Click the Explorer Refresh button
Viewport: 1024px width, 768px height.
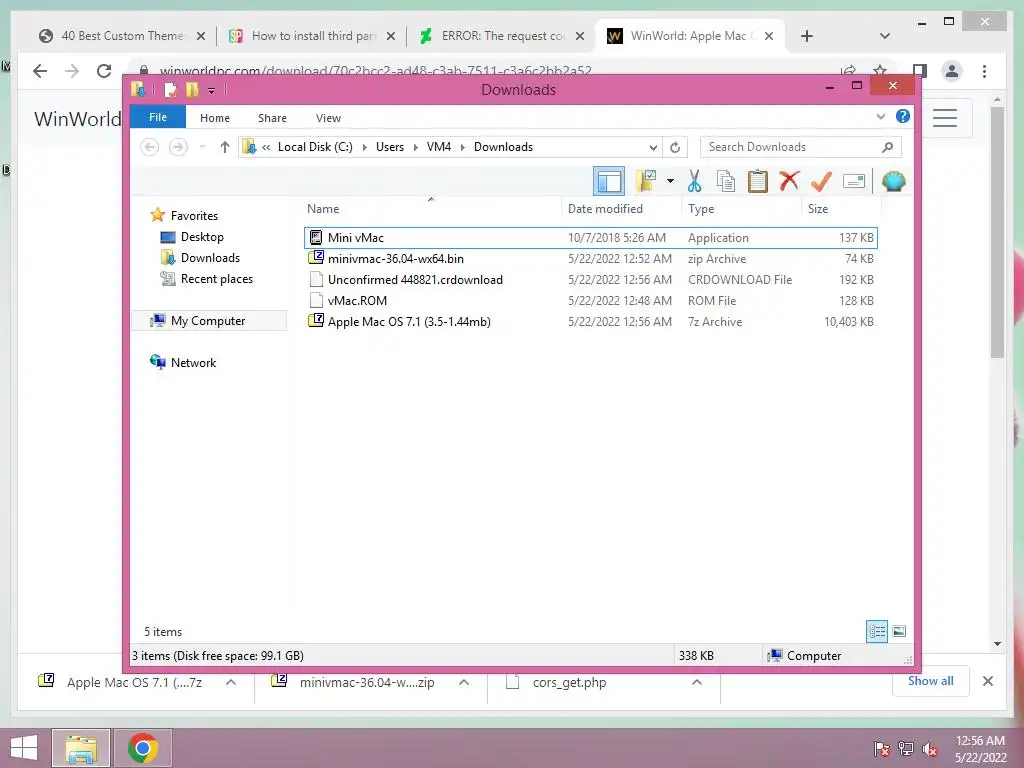pos(675,147)
